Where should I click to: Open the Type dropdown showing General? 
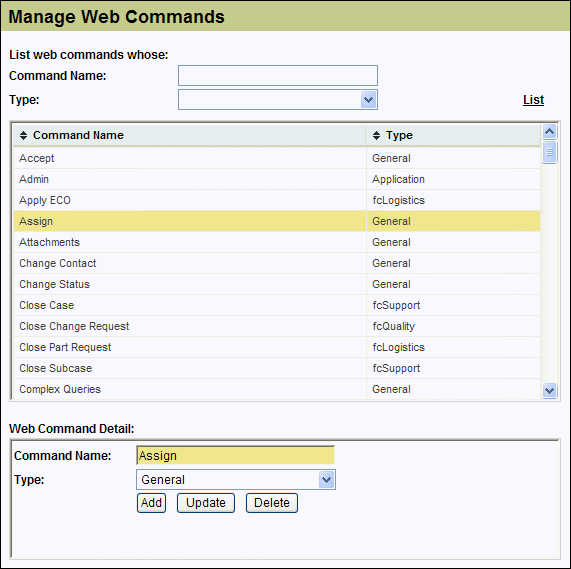point(326,479)
